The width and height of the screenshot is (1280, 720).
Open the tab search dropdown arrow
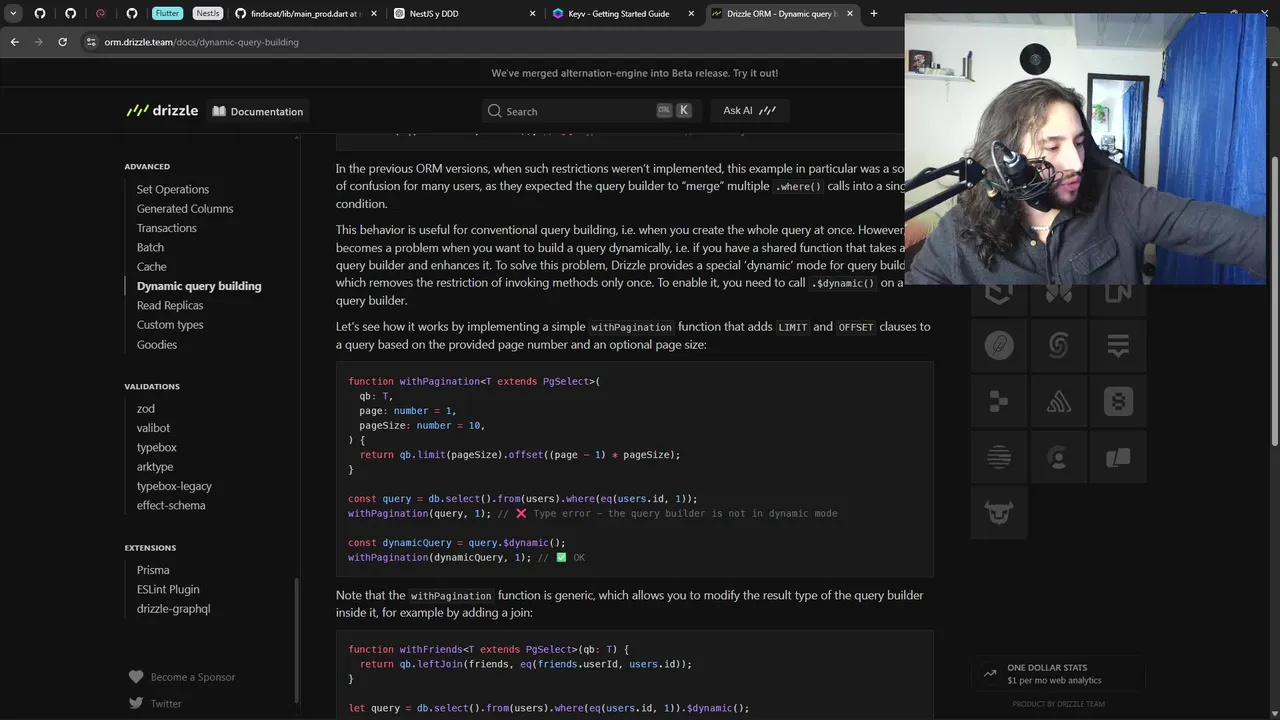[13, 13]
